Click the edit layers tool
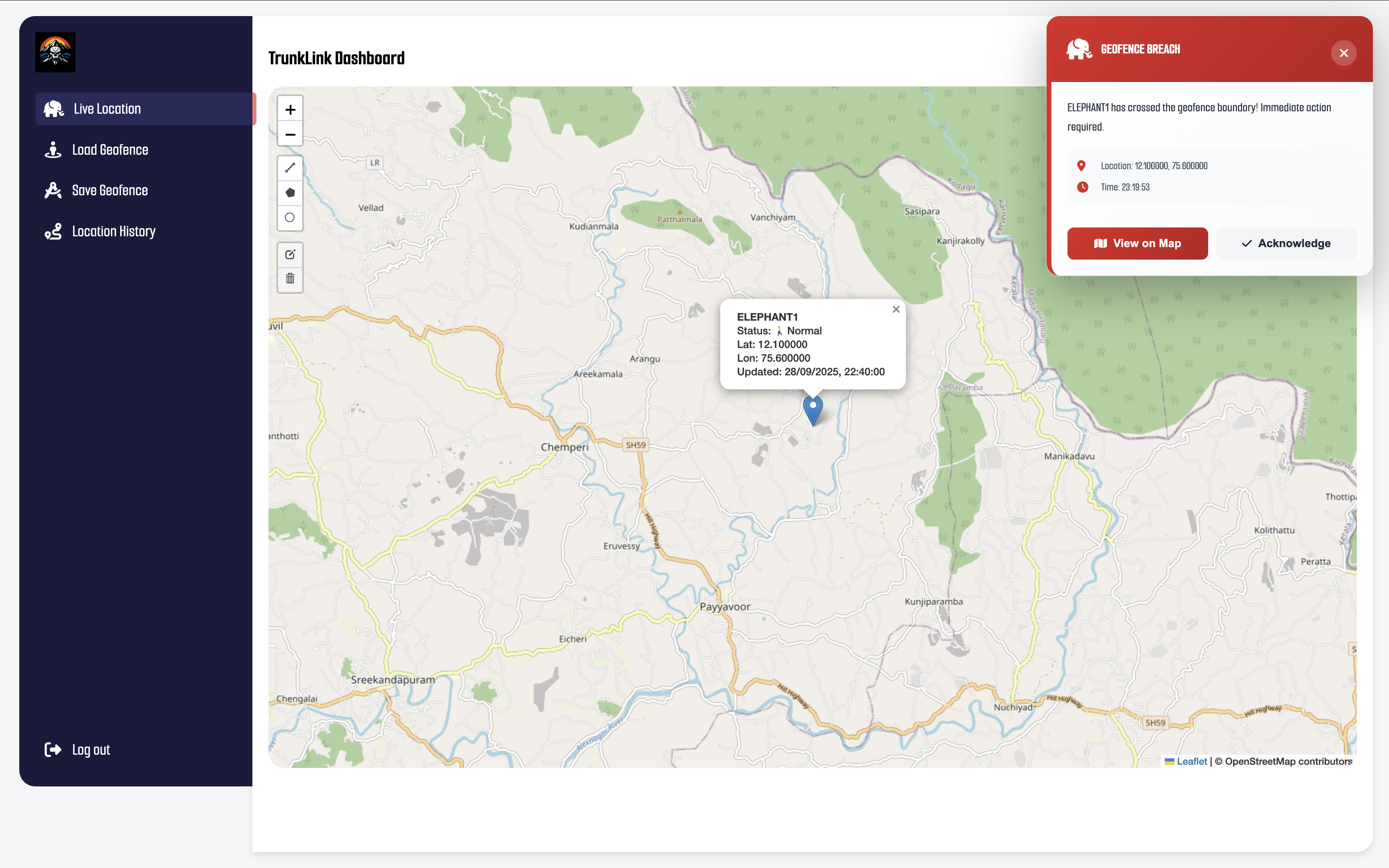The image size is (1389, 868). (x=291, y=254)
